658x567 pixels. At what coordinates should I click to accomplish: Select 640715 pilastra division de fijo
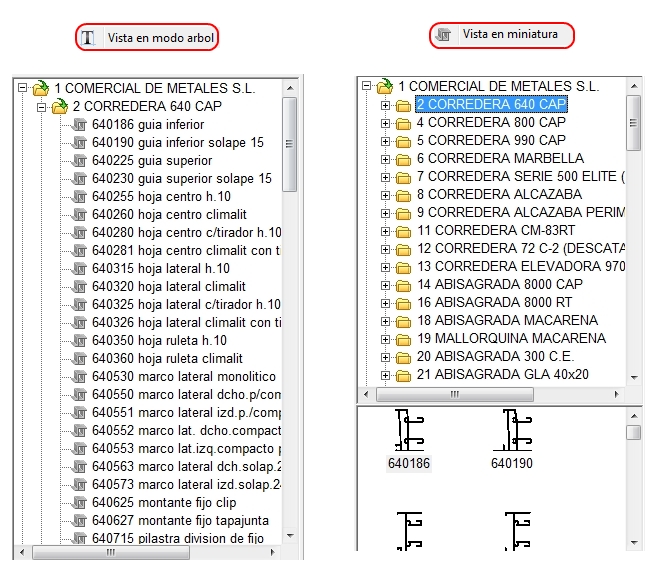point(178,538)
